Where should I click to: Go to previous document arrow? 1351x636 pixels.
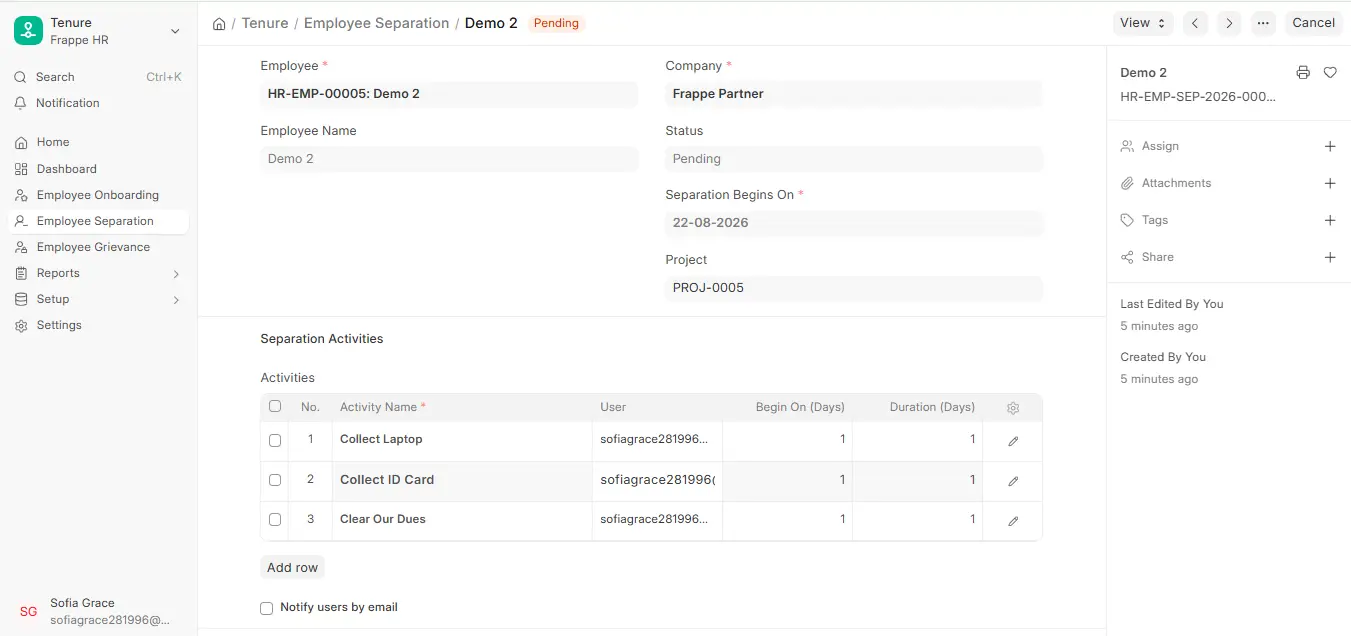tap(1195, 23)
